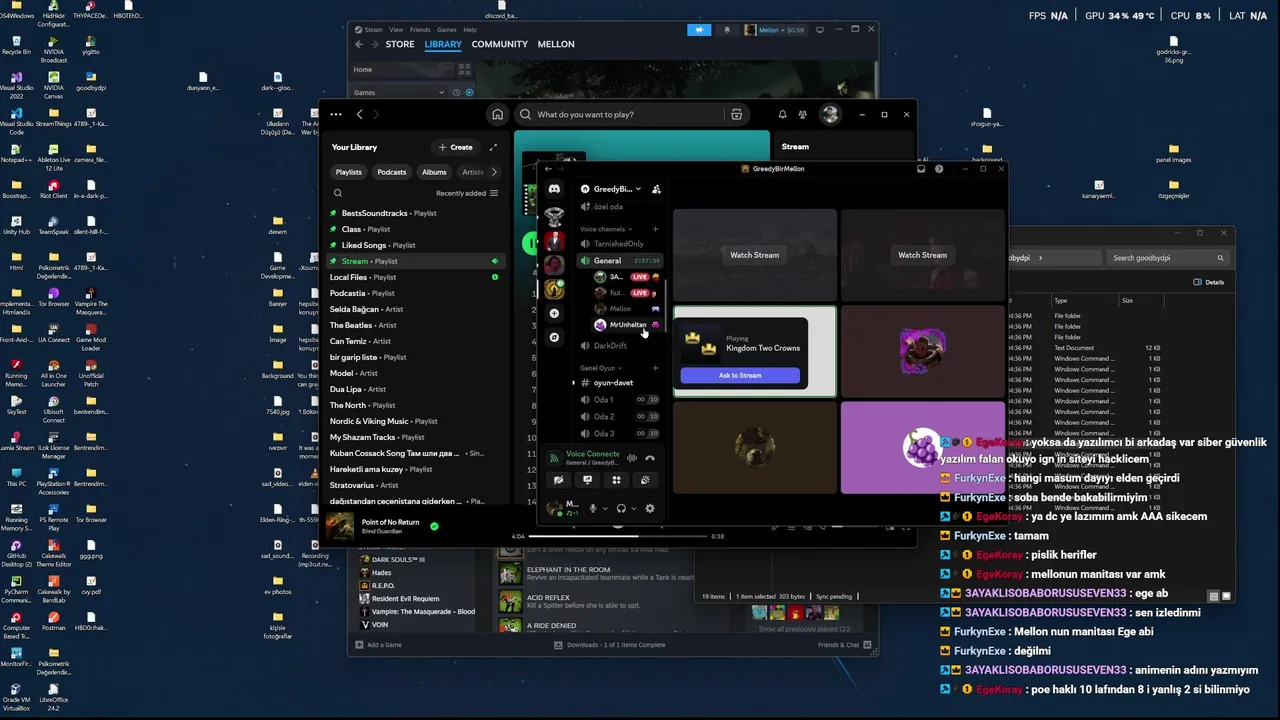Image resolution: width=1280 pixels, height=720 pixels.
Task: Toggle Discord noise suppression icon
Action: coord(632,458)
